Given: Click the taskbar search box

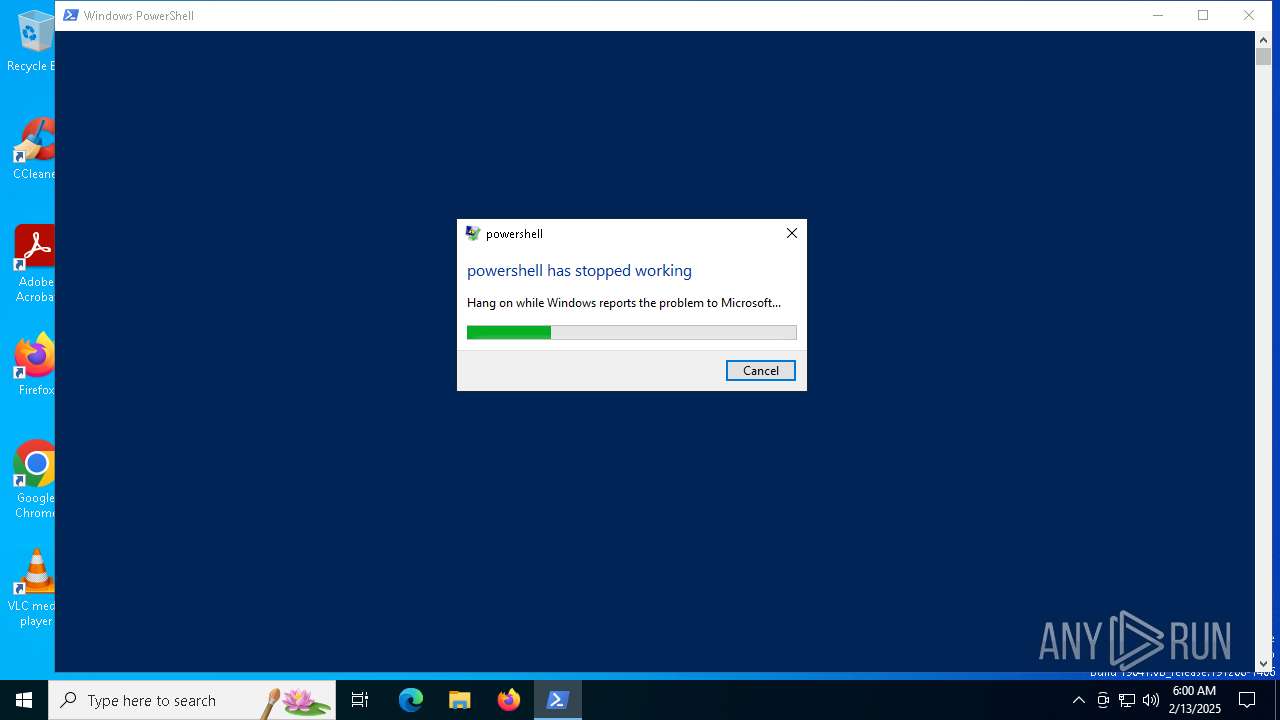Looking at the screenshot, I should pyautogui.click(x=192, y=700).
